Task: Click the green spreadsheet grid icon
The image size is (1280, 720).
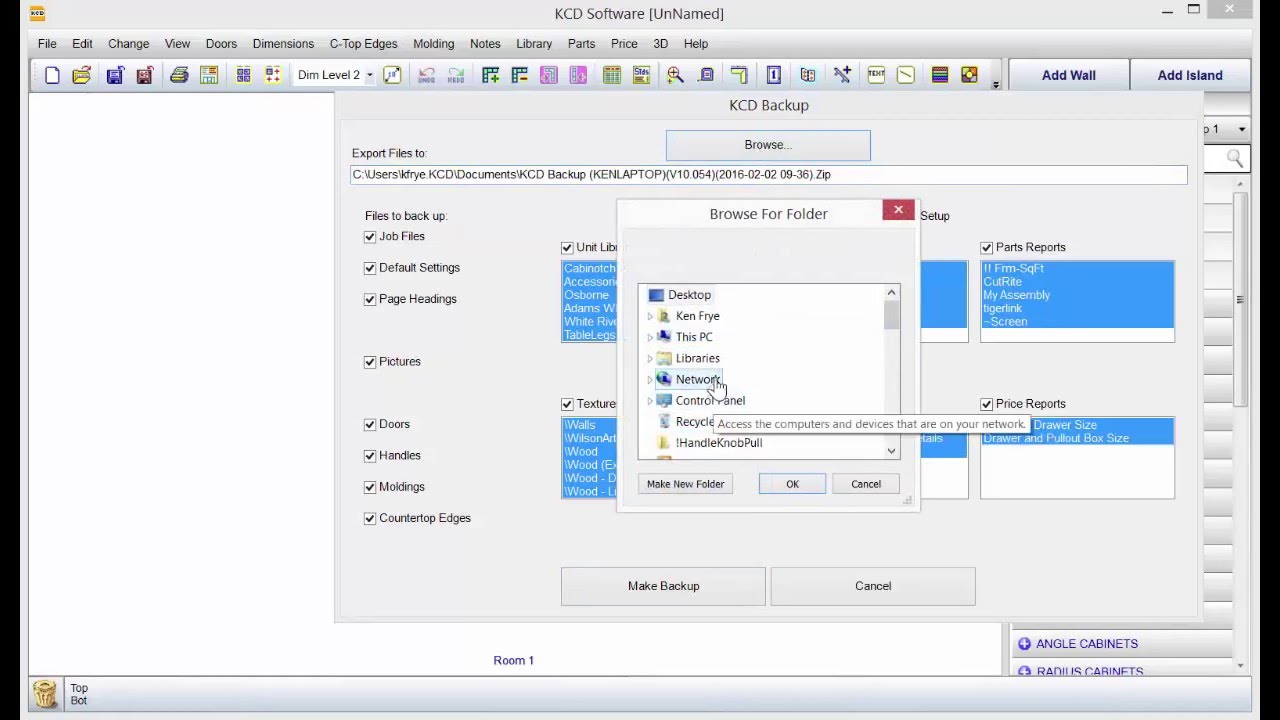Action: (x=612, y=75)
